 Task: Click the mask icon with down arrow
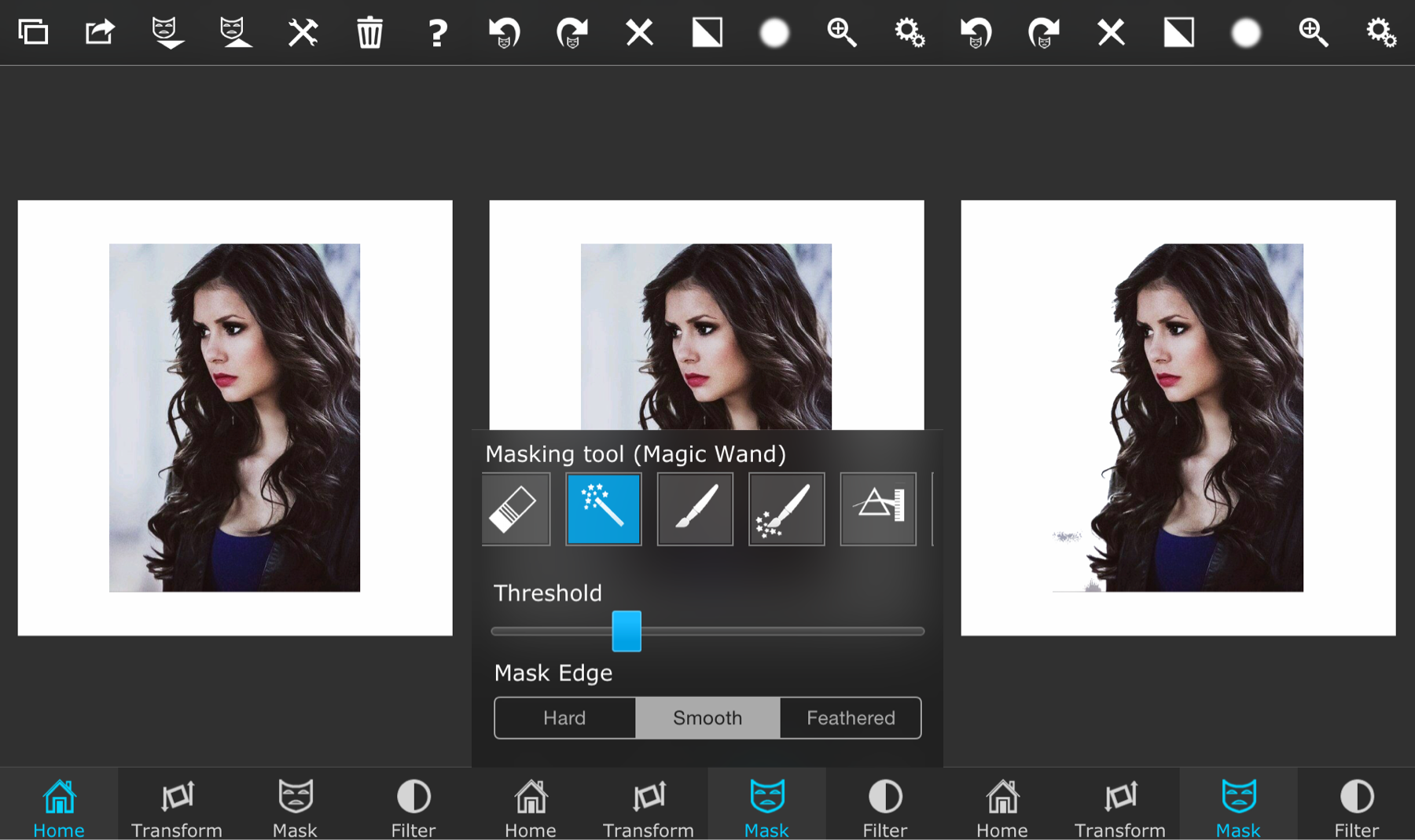coord(167,33)
